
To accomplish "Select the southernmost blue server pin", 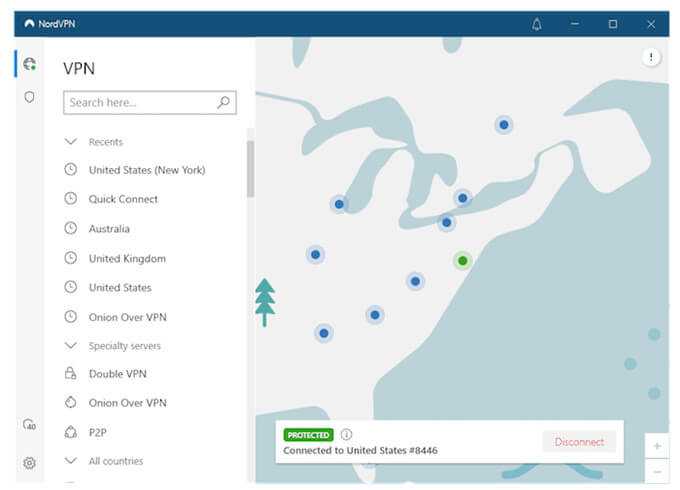I will 324,333.
